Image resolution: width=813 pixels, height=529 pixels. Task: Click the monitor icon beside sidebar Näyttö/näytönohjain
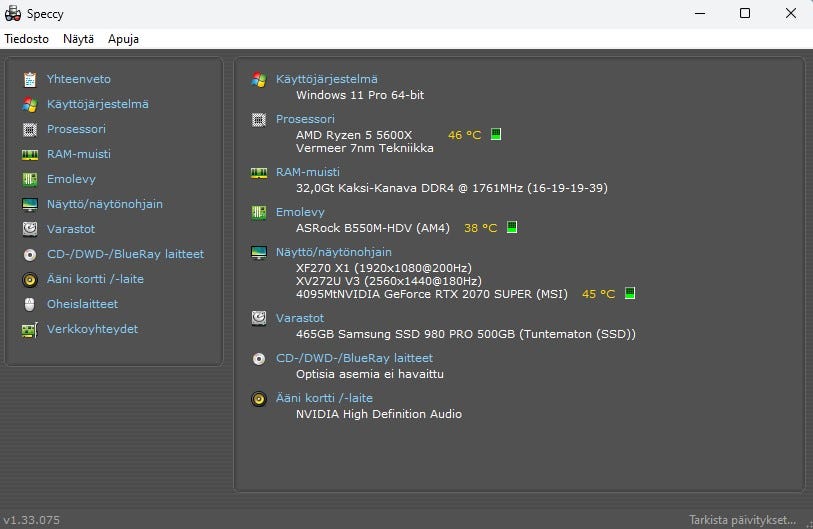point(30,204)
